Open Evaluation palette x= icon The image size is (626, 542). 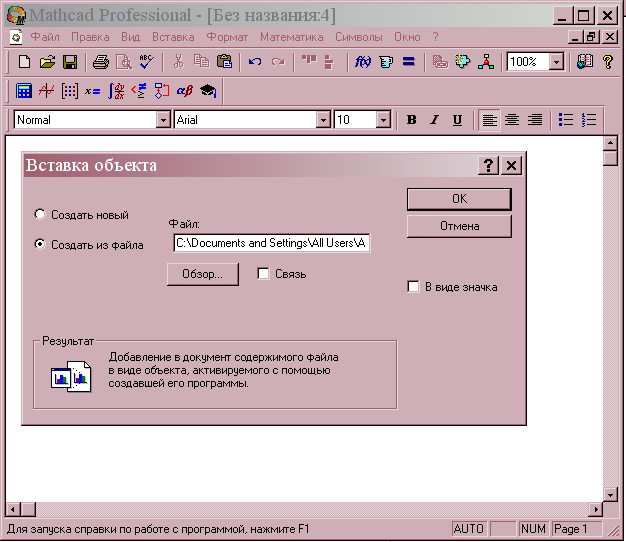pyautogui.click(x=92, y=91)
